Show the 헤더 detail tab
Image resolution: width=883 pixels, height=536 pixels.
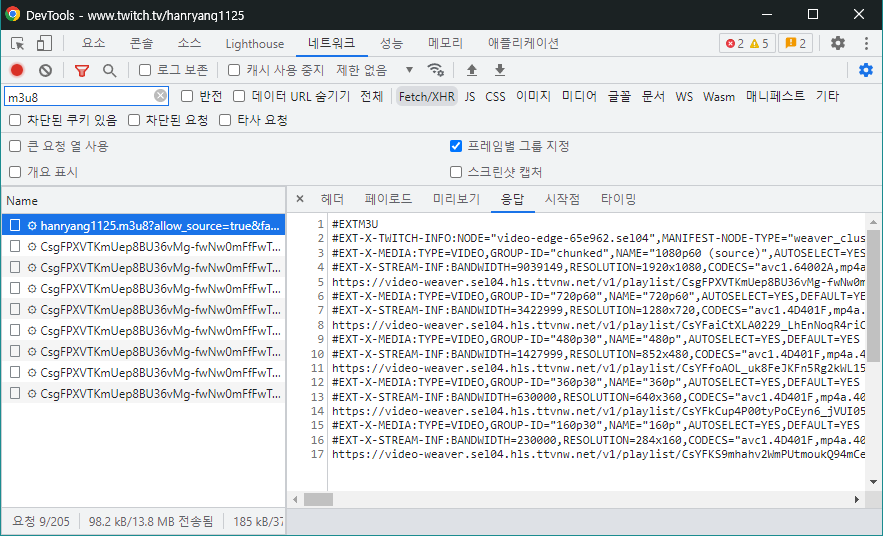pos(332,199)
